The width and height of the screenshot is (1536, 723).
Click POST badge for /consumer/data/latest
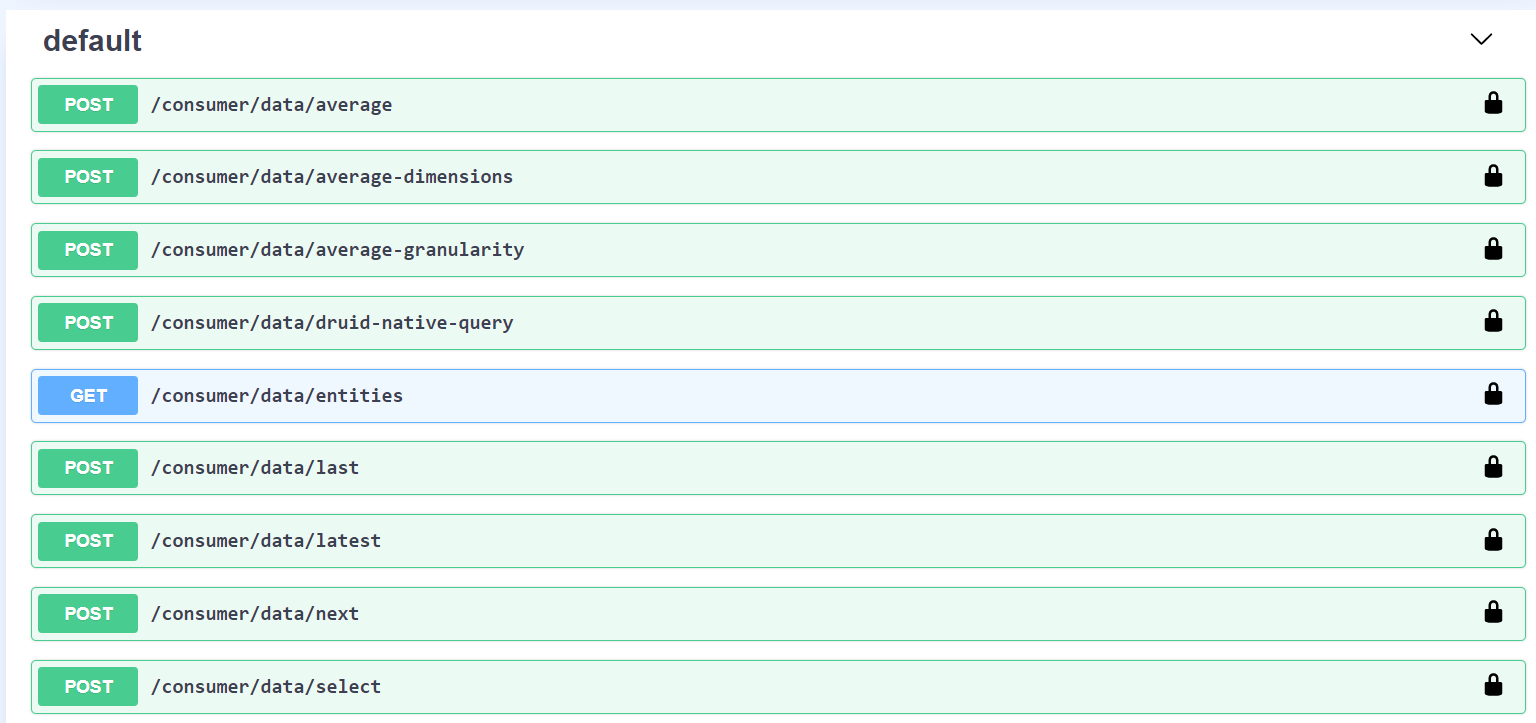coord(88,541)
